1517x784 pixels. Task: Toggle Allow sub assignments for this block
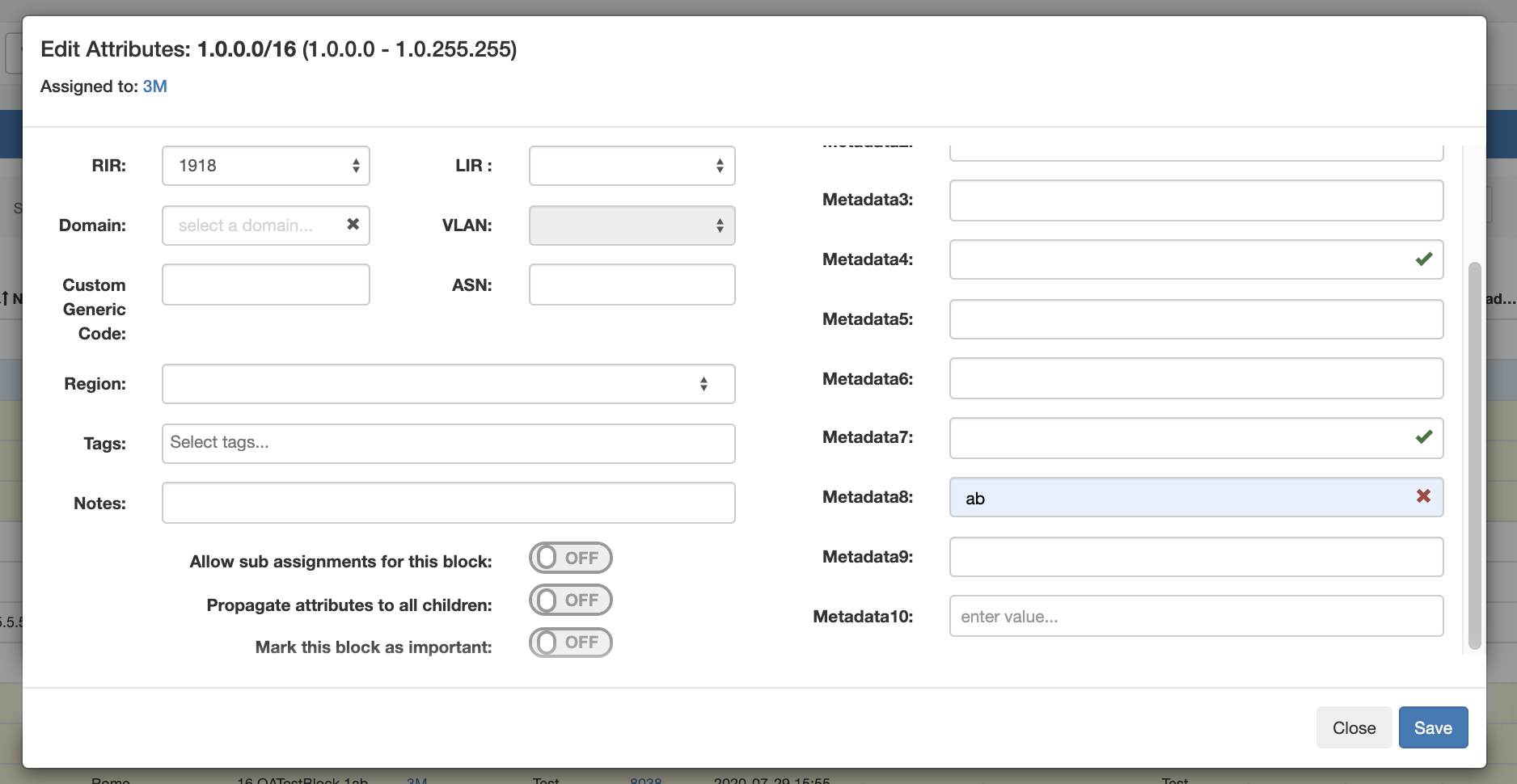(570, 558)
